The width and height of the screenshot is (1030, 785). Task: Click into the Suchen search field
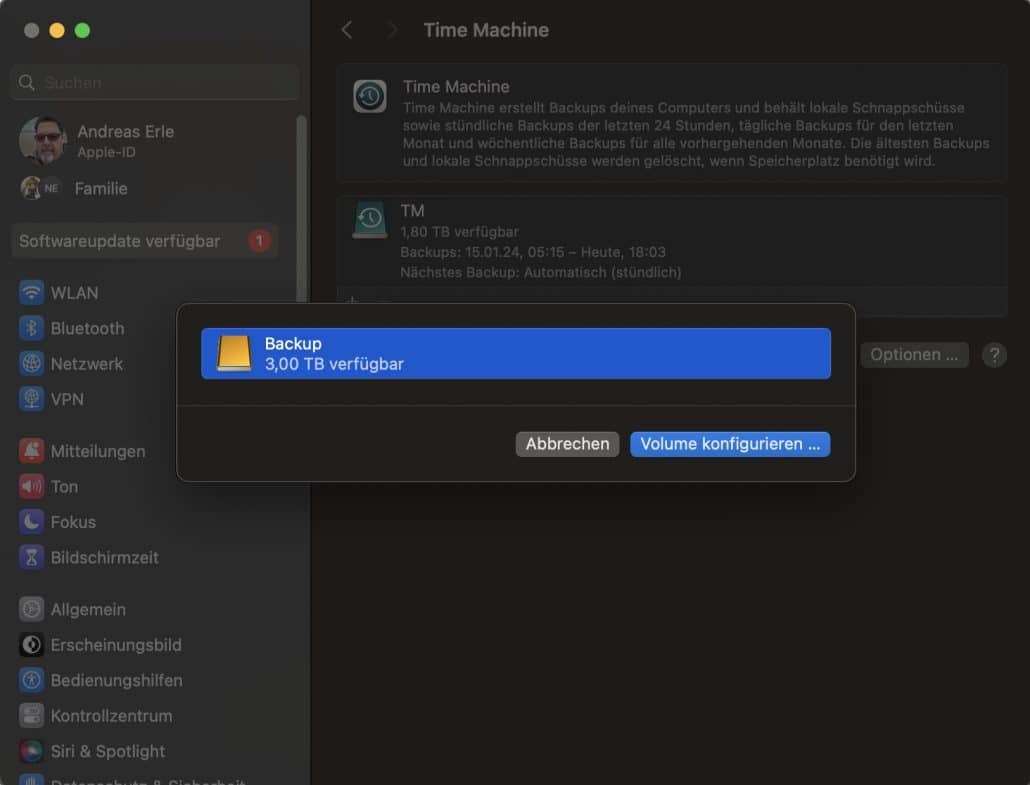[155, 83]
